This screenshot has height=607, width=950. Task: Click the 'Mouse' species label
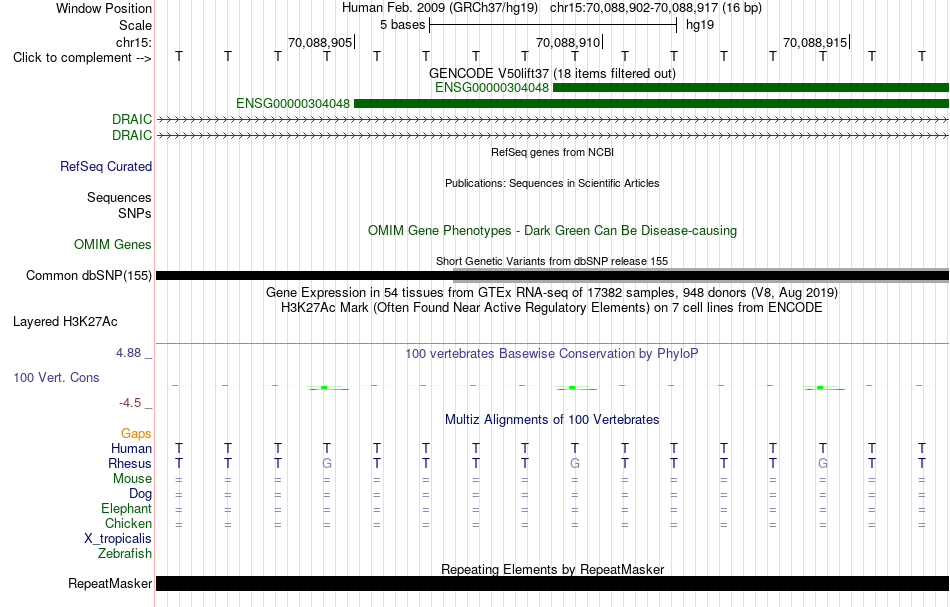(132, 479)
